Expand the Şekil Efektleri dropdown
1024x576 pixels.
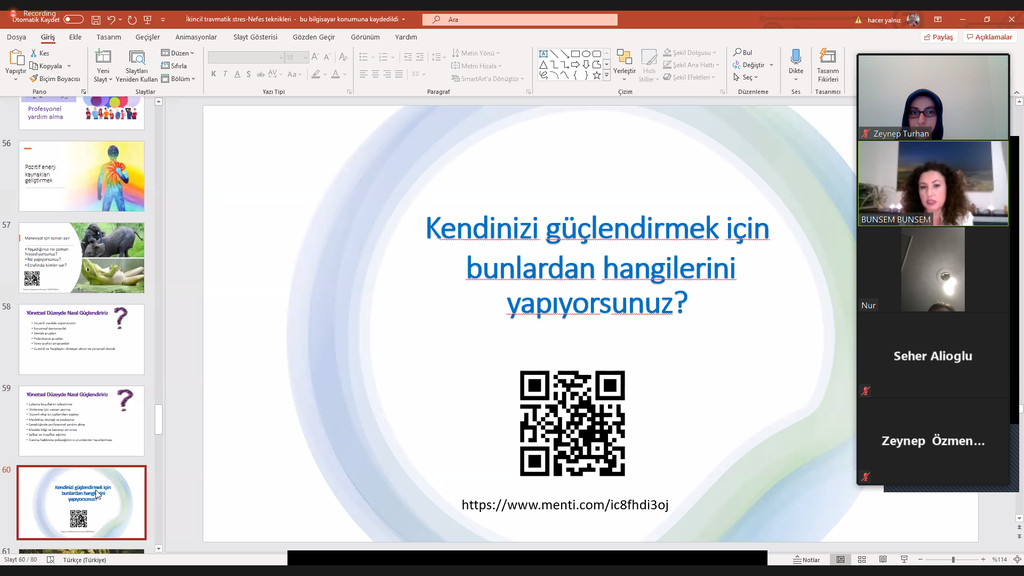point(690,77)
